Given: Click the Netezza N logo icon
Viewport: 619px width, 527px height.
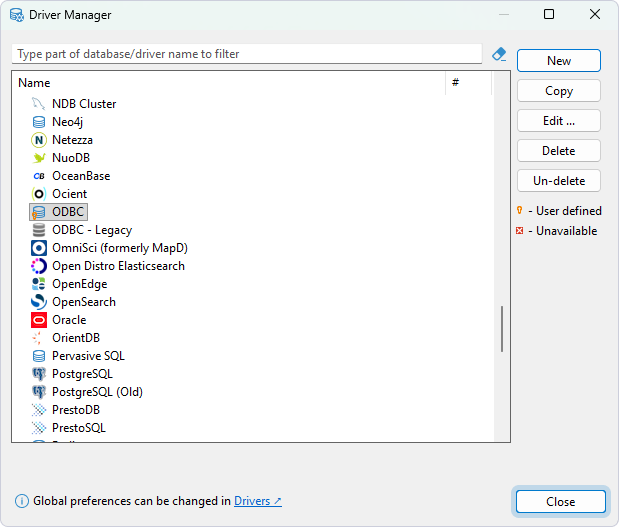Looking at the screenshot, I should coord(39,140).
